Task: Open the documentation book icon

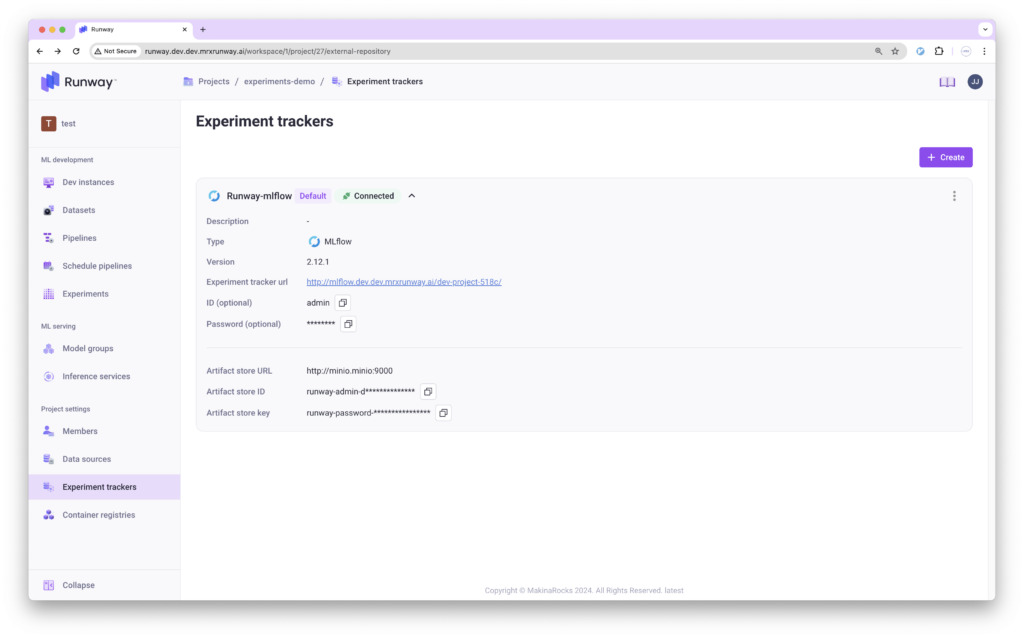Action: [947, 82]
